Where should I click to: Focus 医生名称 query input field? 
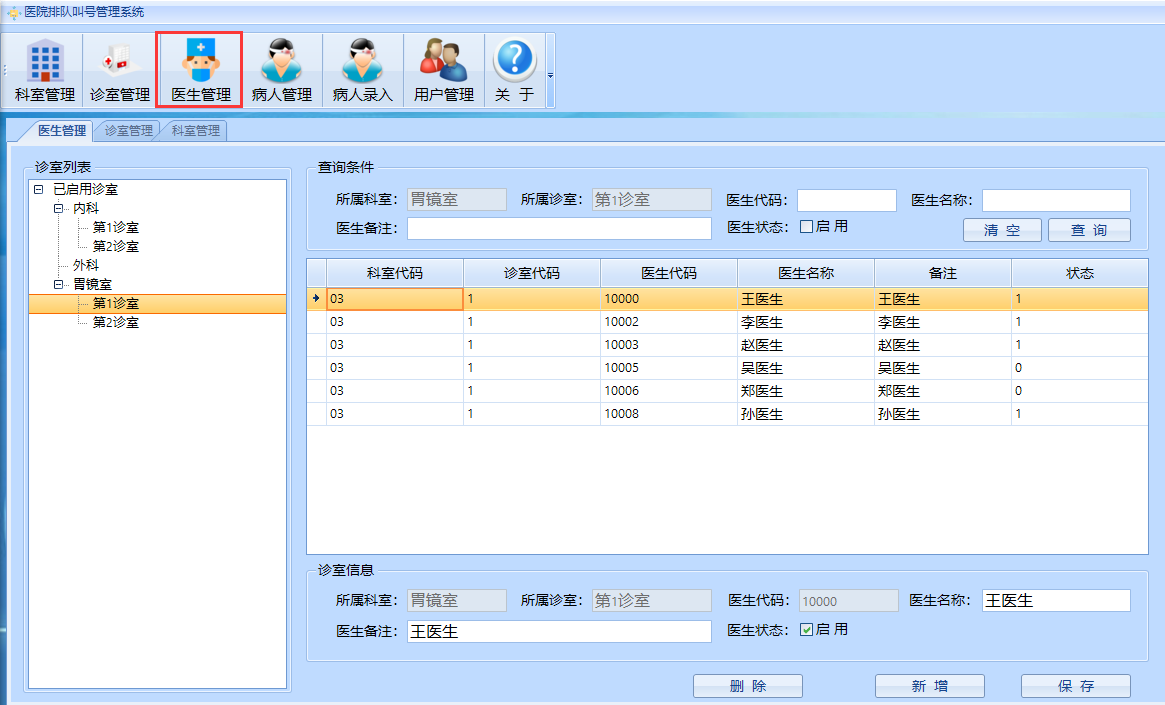1057,201
